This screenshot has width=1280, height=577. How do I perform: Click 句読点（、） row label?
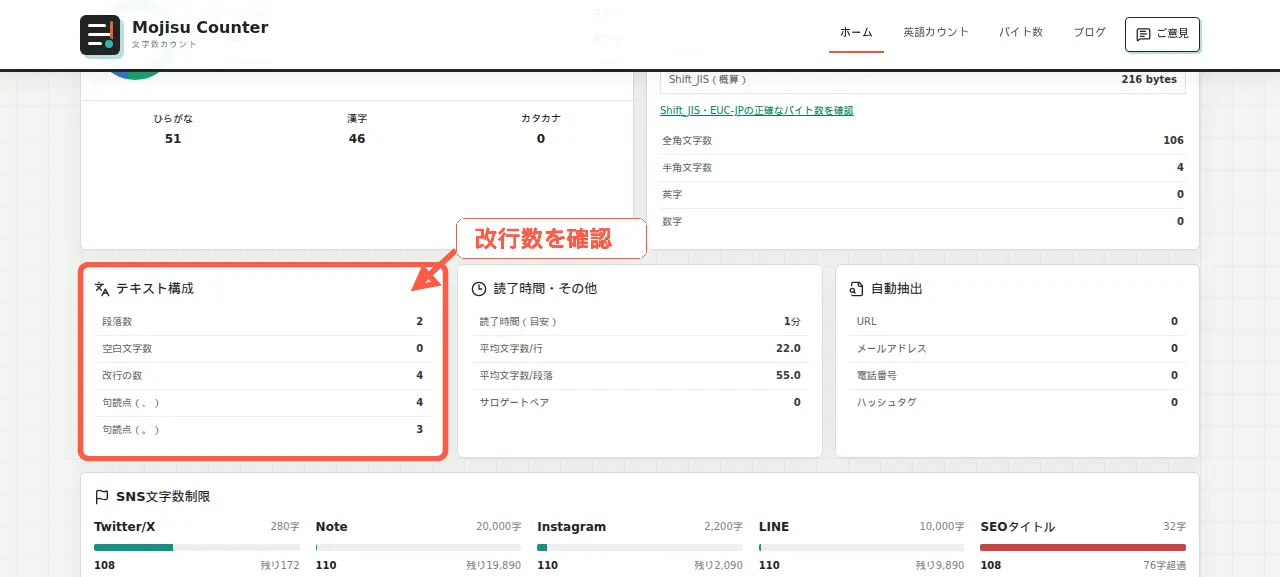tap(131, 402)
